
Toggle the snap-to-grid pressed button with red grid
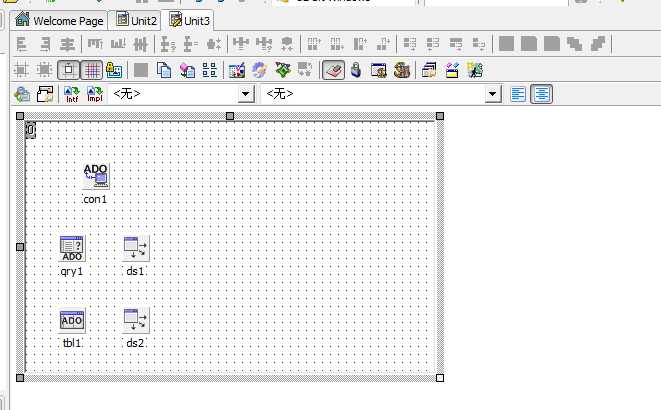[x=91, y=70]
